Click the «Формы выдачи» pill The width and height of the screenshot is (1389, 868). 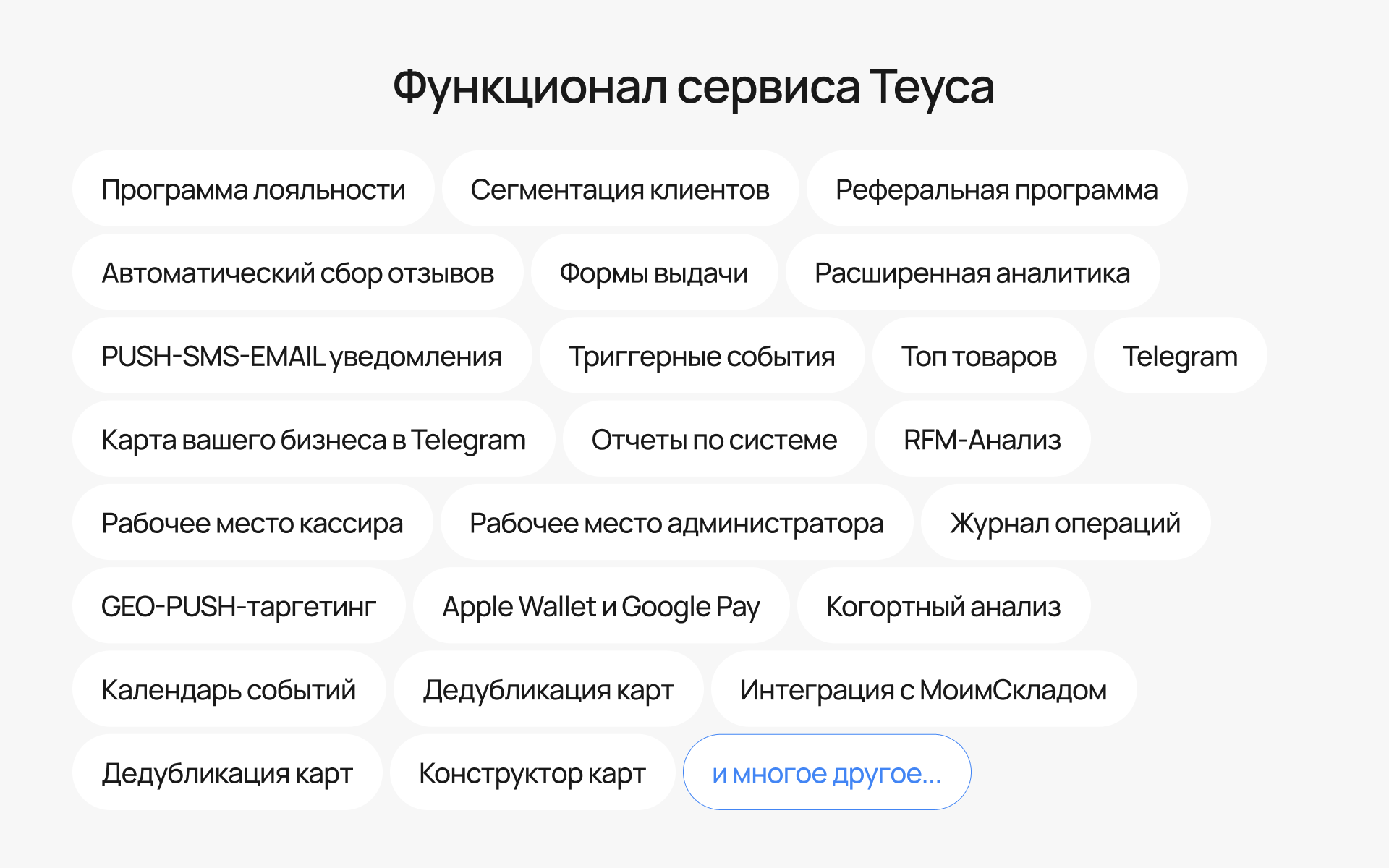(x=654, y=272)
